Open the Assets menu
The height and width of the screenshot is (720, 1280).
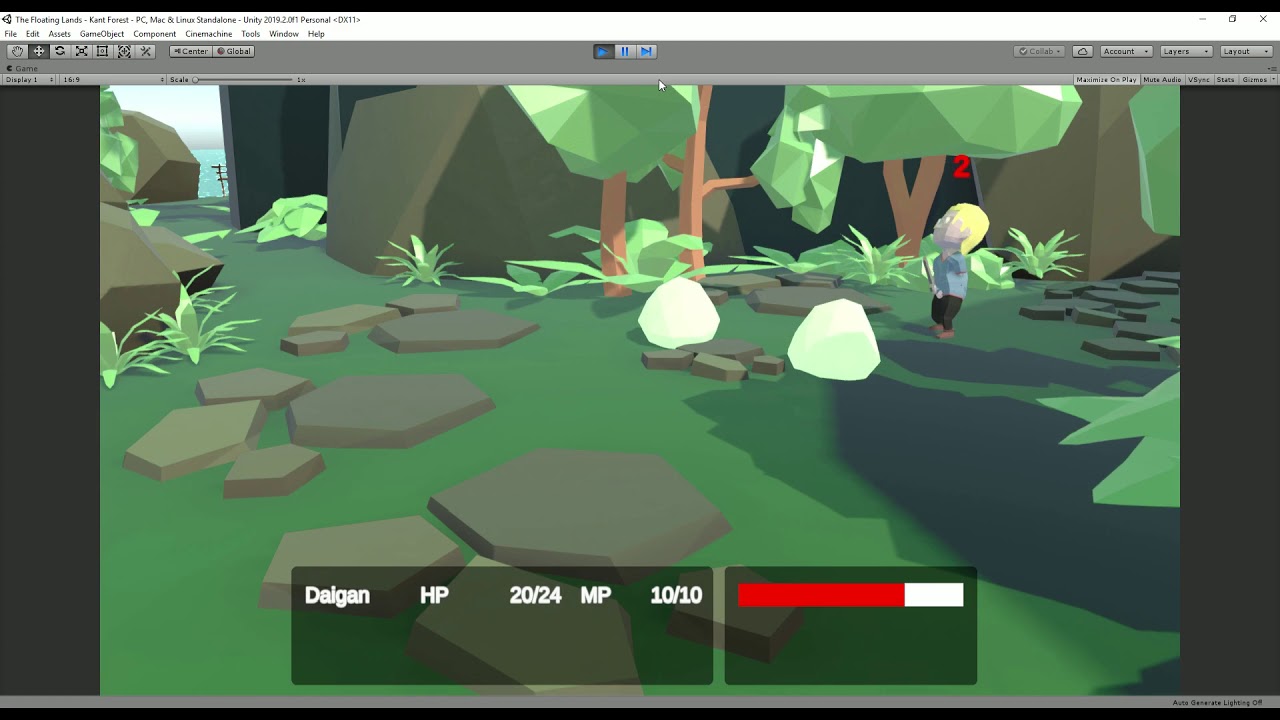click(x=60, y=34)
